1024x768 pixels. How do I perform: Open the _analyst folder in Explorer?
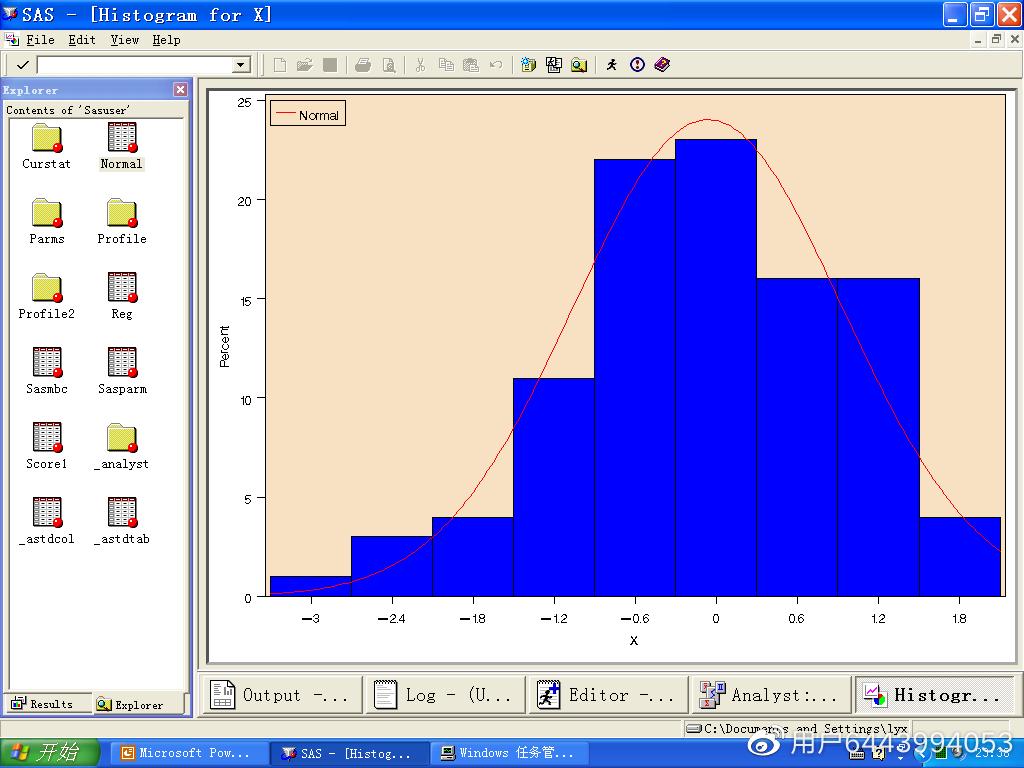click(x=122, y=438)
